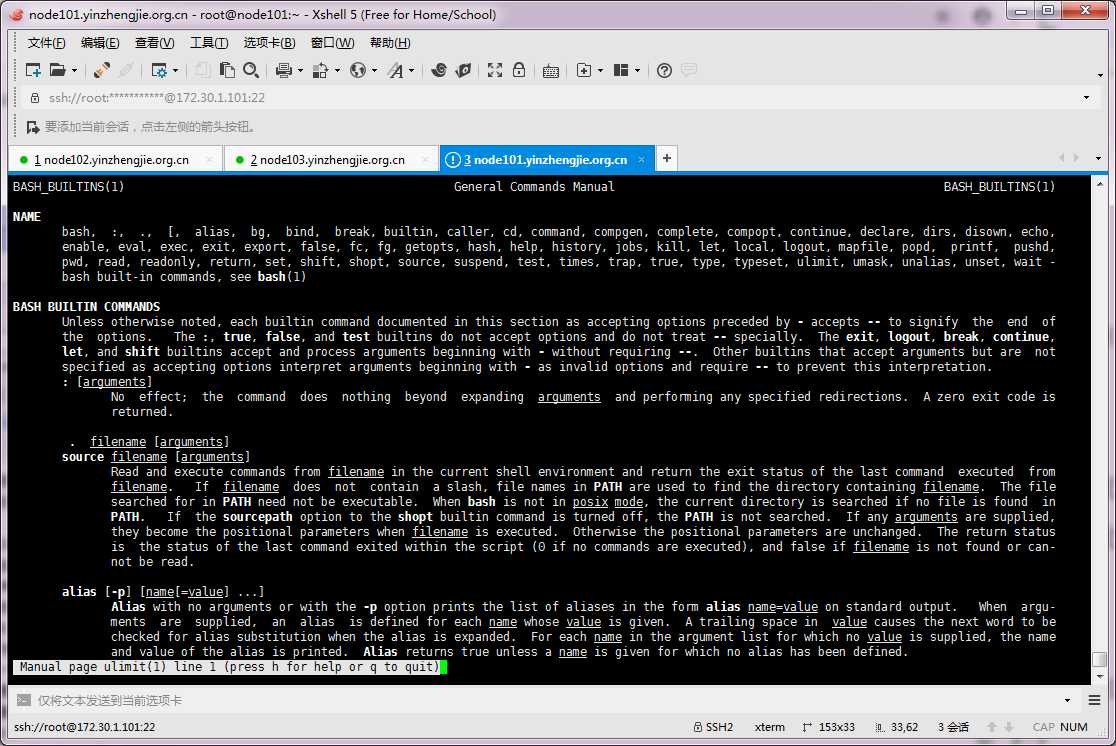Click the SSH2 status bar entry

713,727
